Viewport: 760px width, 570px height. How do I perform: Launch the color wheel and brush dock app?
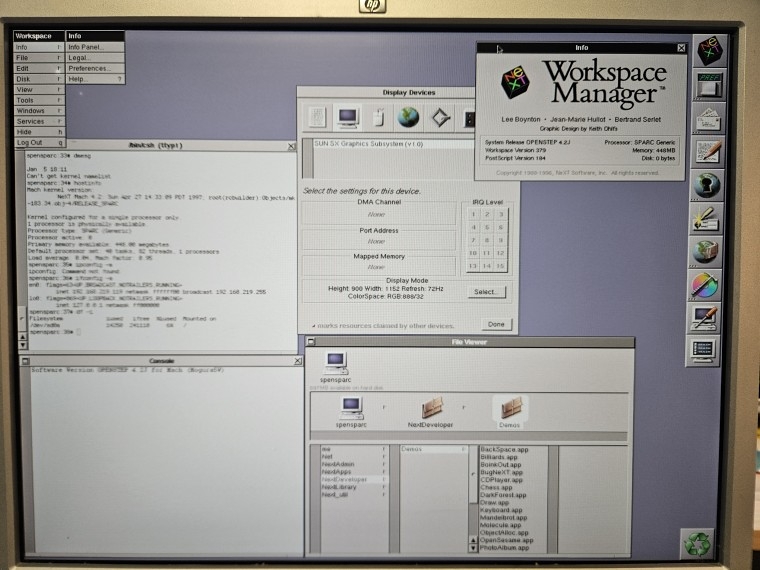click(704, 285)
